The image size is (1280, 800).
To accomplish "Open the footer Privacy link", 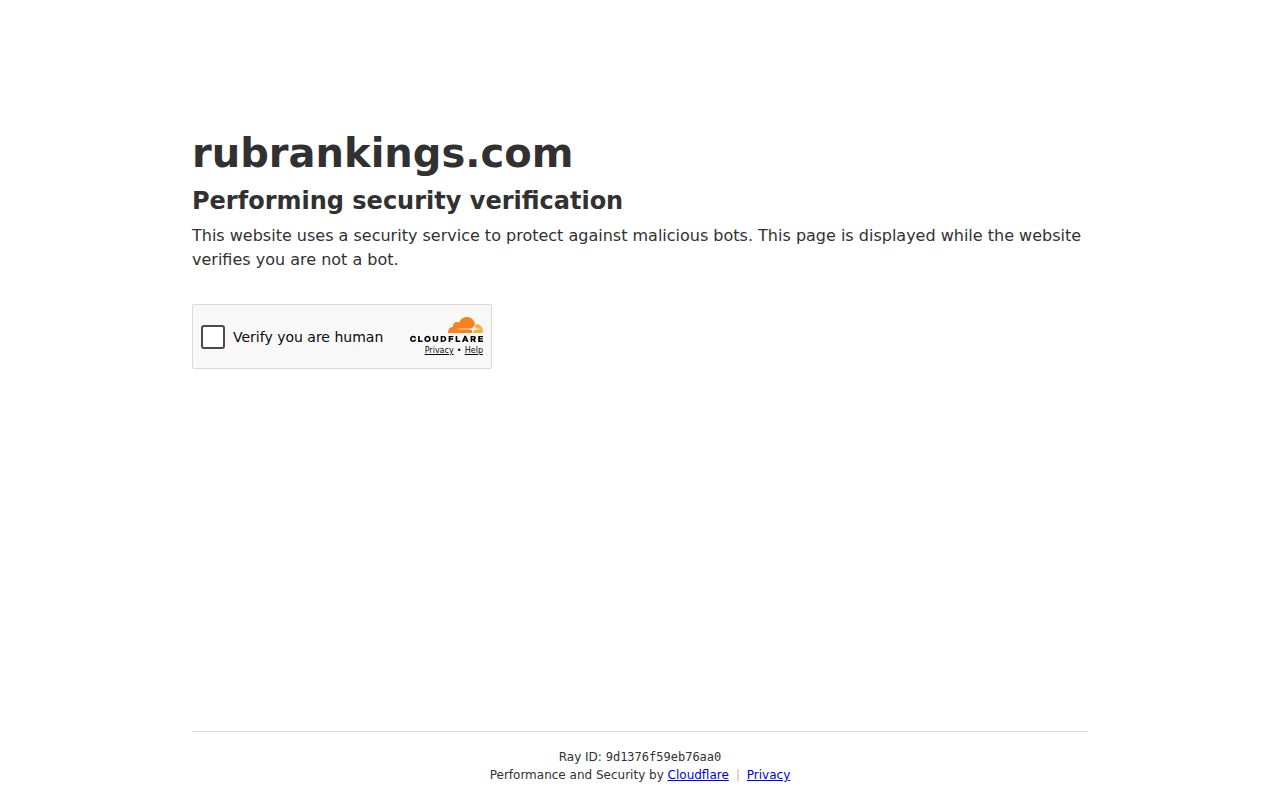I will (768, 775).
